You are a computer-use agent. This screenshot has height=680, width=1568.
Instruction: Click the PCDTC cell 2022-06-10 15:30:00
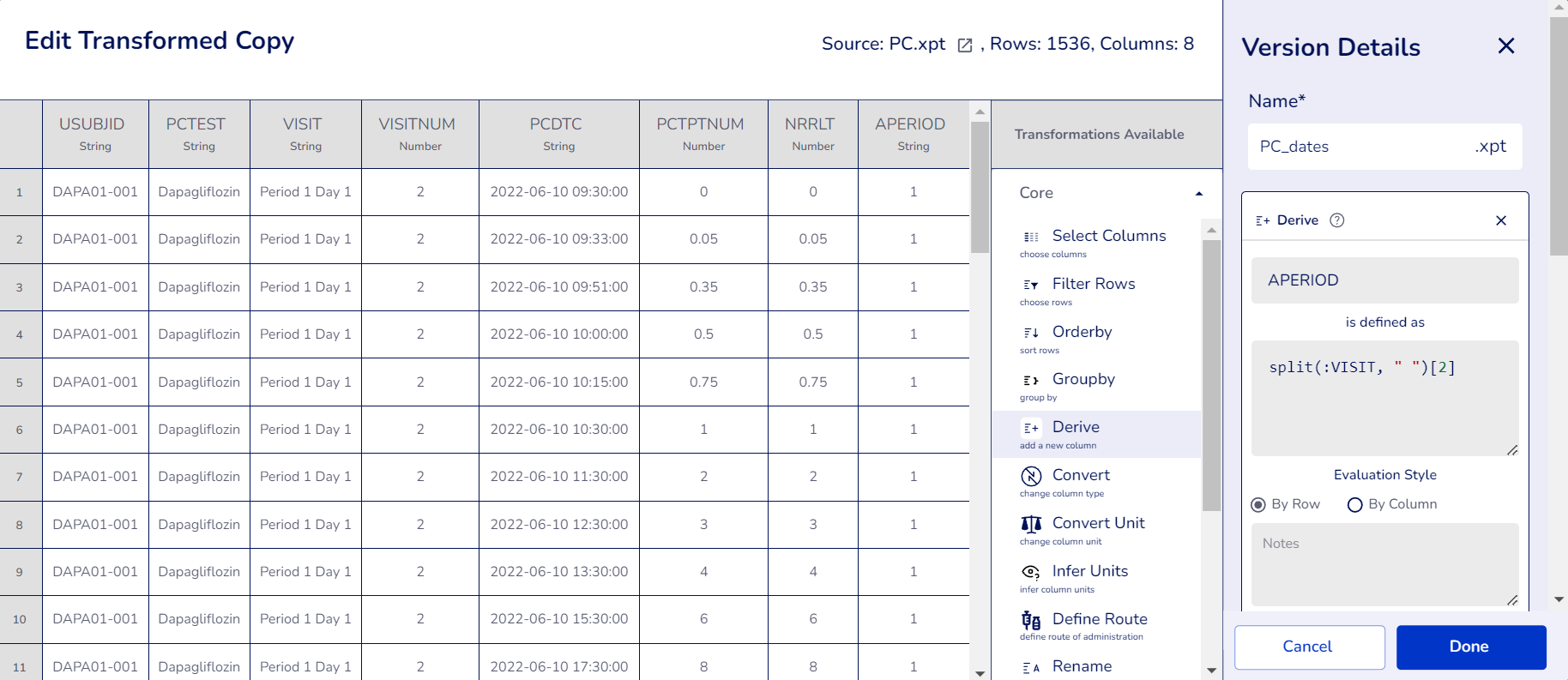pyautogui.click(x=559, y=619)
